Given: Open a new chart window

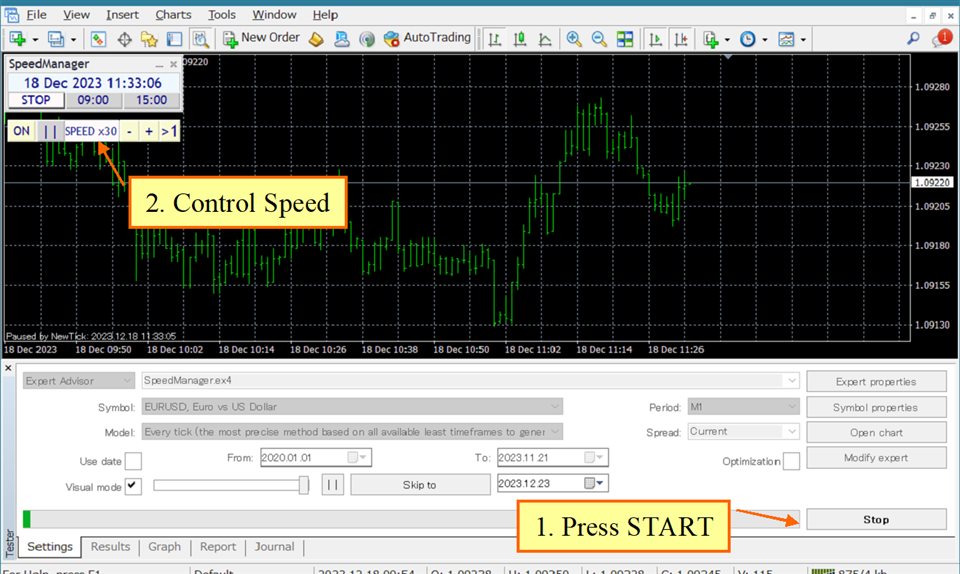Looking at the screenshot, I should pos(17,39).
